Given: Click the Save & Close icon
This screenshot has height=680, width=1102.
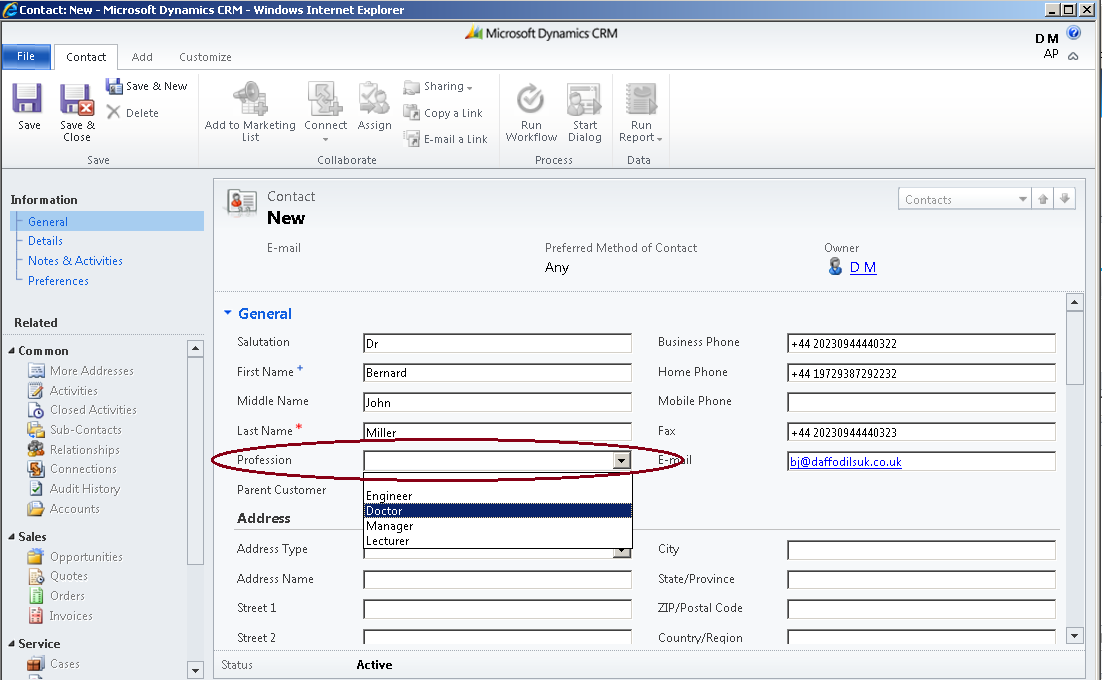Looking at the screenshot, I should (77, 110).
